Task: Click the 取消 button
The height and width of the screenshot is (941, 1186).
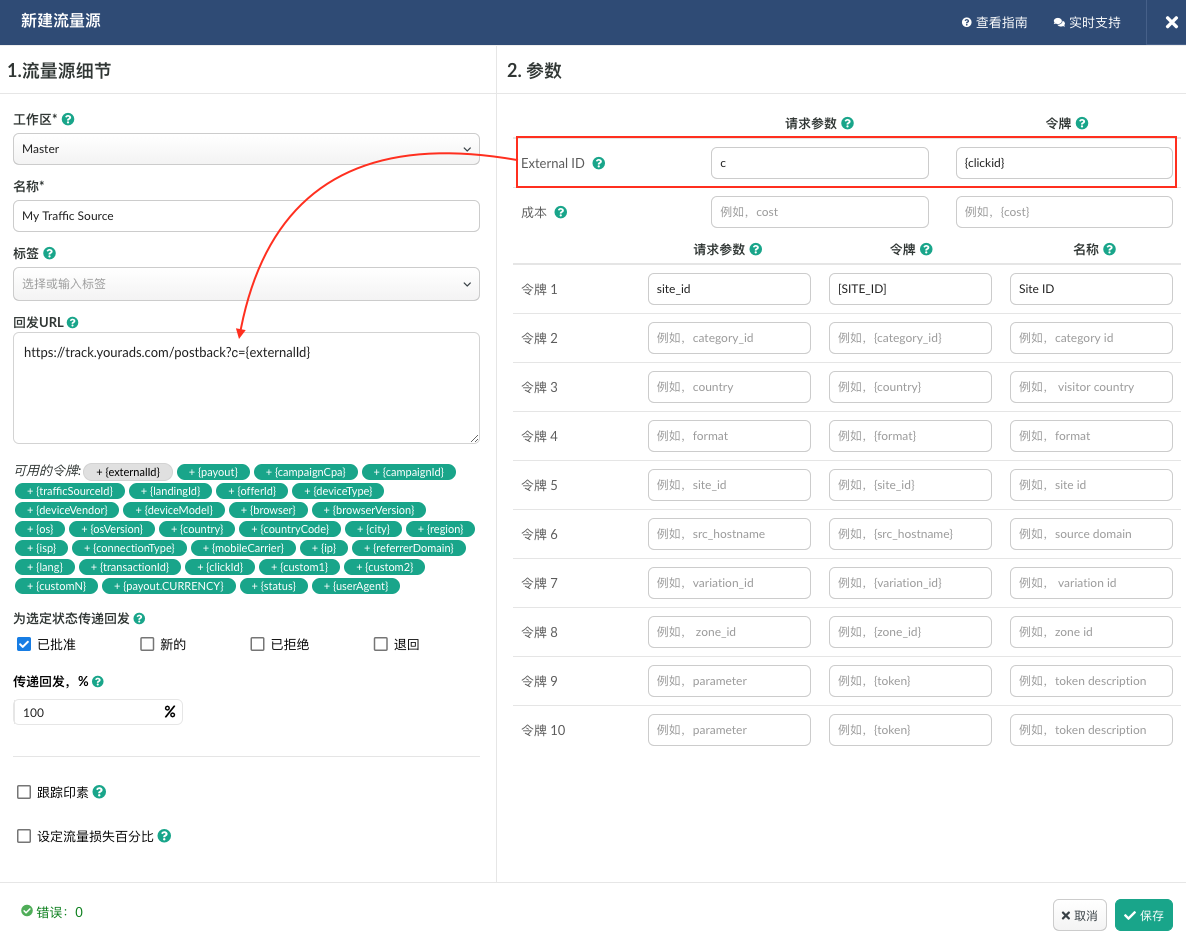Action: pos(1079,915)
